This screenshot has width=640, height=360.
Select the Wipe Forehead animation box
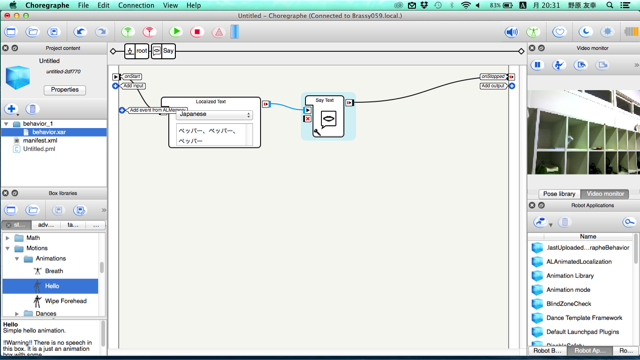66,301
